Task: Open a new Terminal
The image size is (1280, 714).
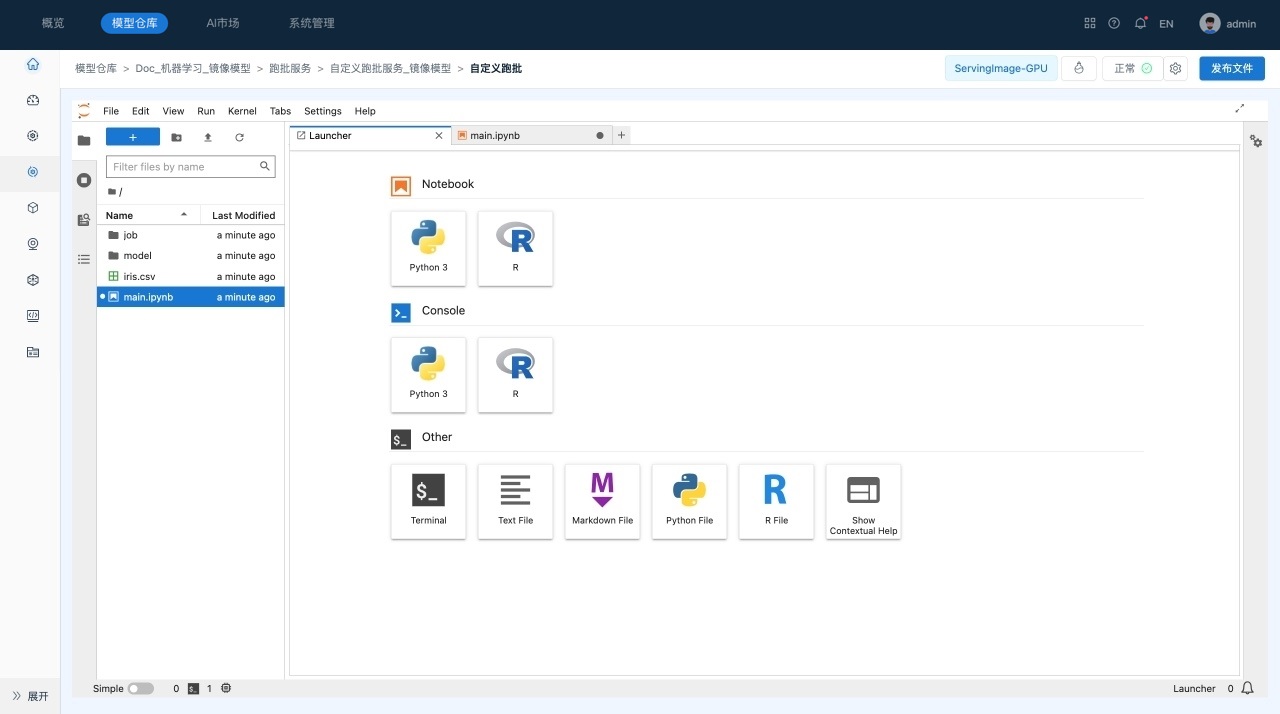Action: tap(428, 500)
